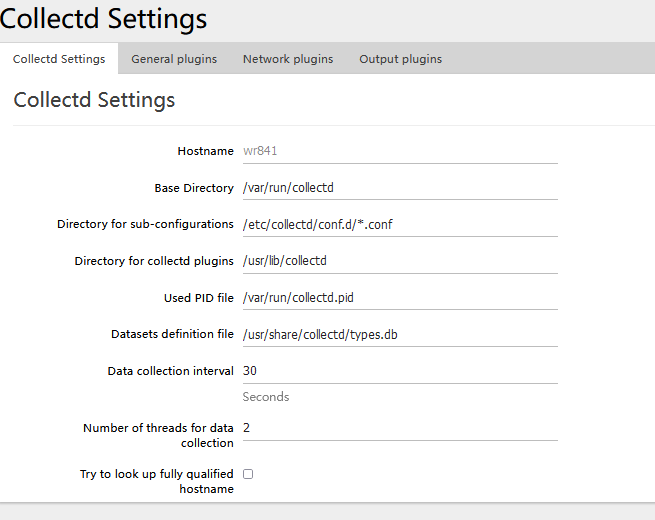Switch to the General plugins tab
Viewport: 655px width, 520px height.
point(174,59)
